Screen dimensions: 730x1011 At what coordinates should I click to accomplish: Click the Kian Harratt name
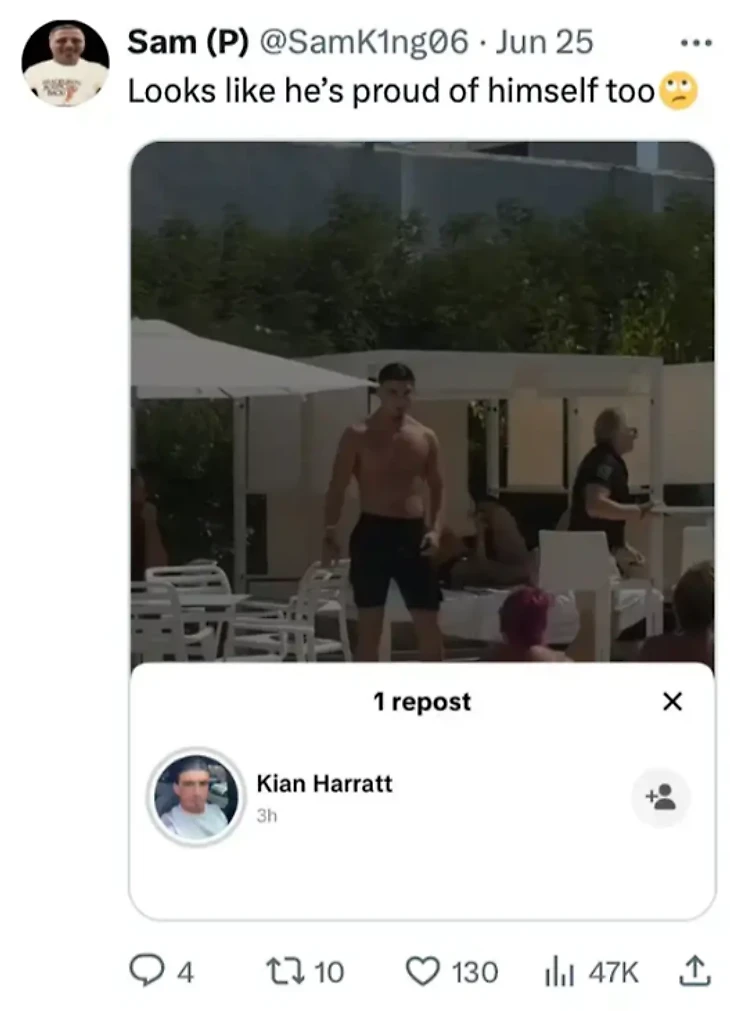click(324, 783)
